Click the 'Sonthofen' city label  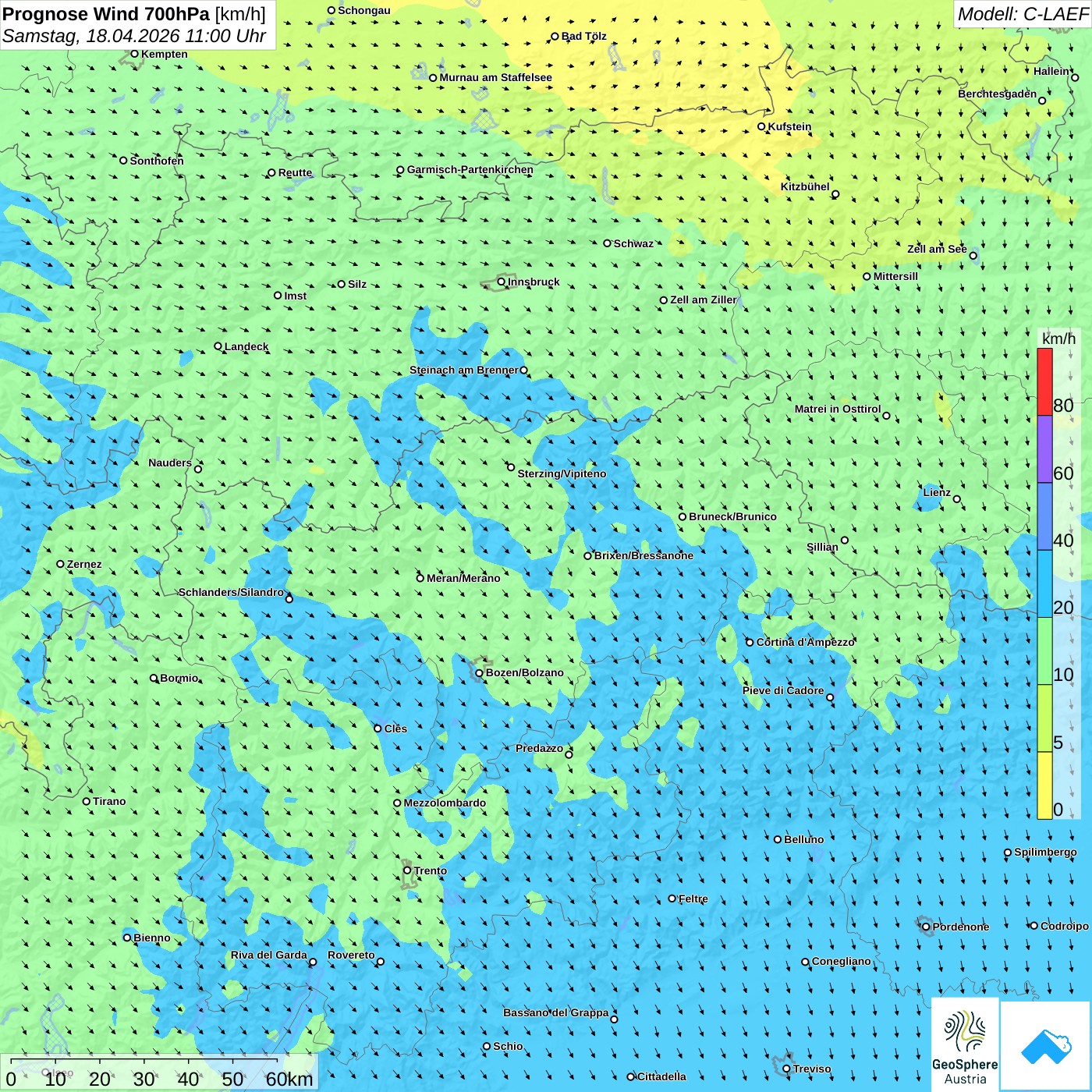[x=157, y=161]
